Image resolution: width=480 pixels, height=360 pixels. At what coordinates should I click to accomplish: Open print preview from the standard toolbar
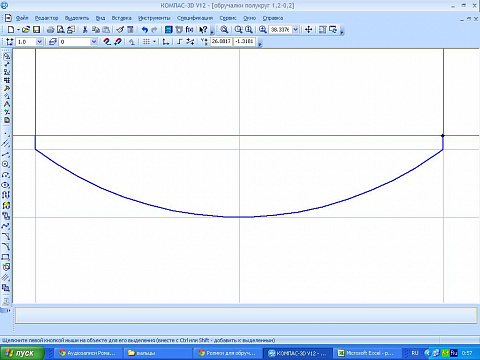pyautogui.click(x=61, y=30)
